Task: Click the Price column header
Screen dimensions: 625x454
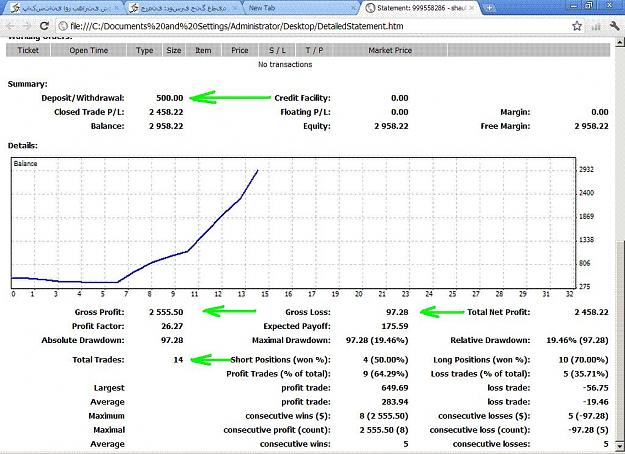Action: pyautogui.click(x=240, y=50)
